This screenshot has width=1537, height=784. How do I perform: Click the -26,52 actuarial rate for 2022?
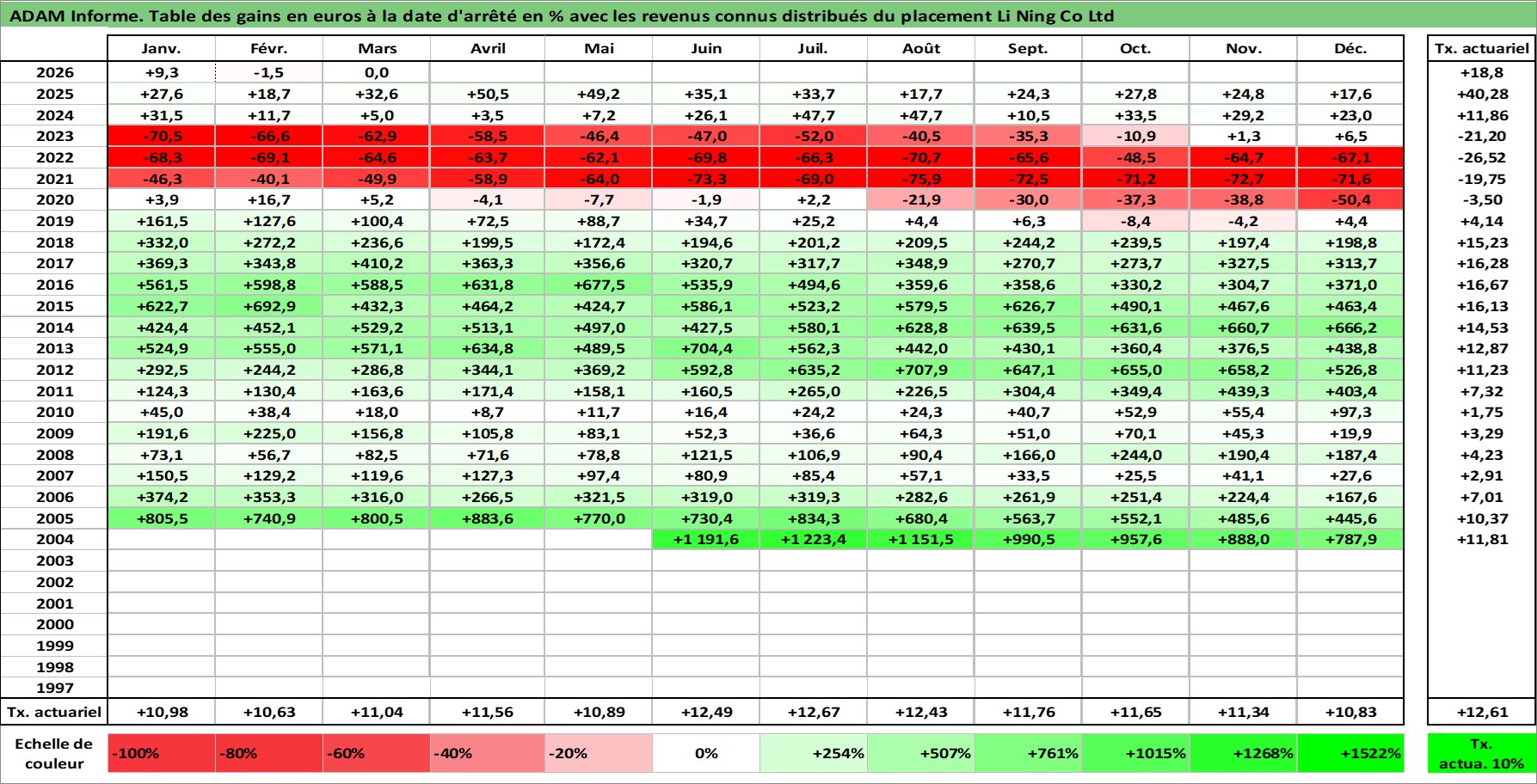[1482, 157]
